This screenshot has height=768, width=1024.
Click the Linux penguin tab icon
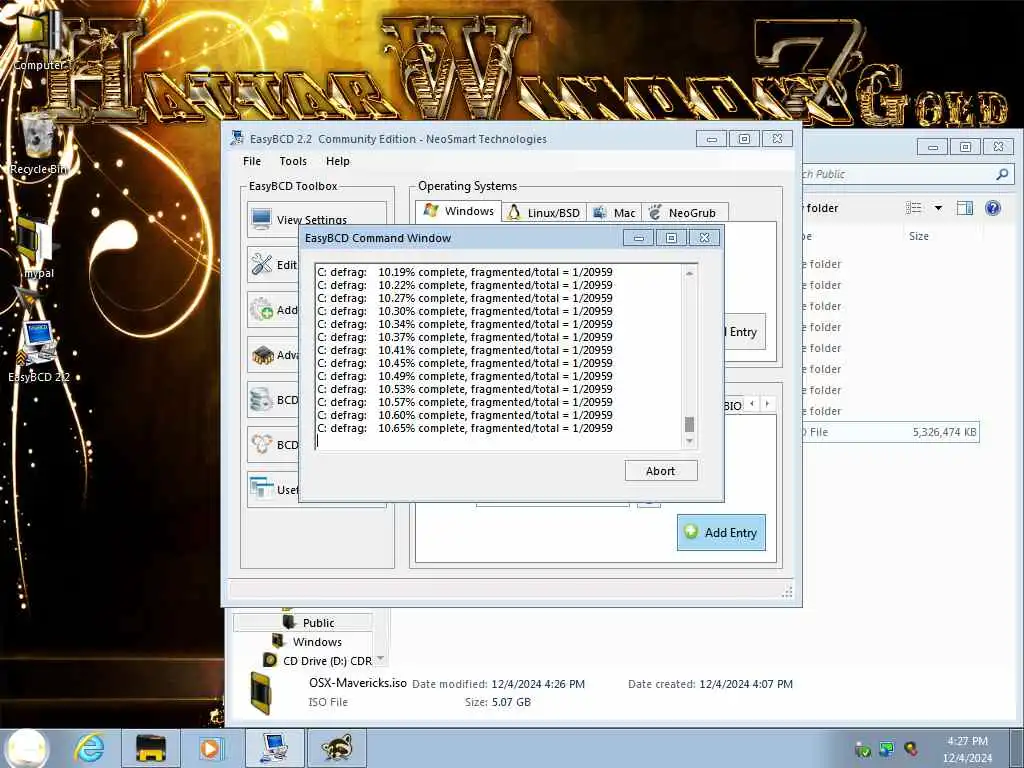pos(514,212)
